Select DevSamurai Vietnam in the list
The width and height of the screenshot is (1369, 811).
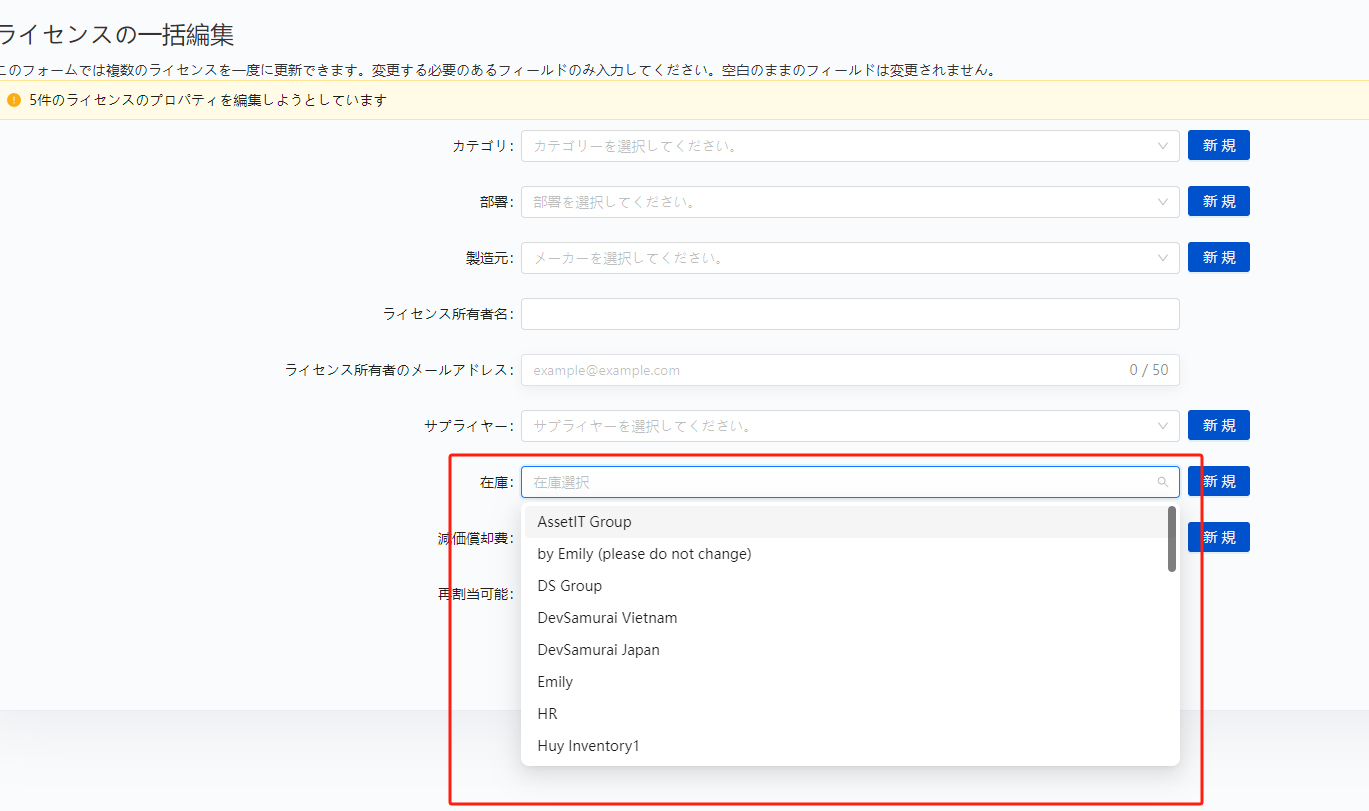coord(607,618)
